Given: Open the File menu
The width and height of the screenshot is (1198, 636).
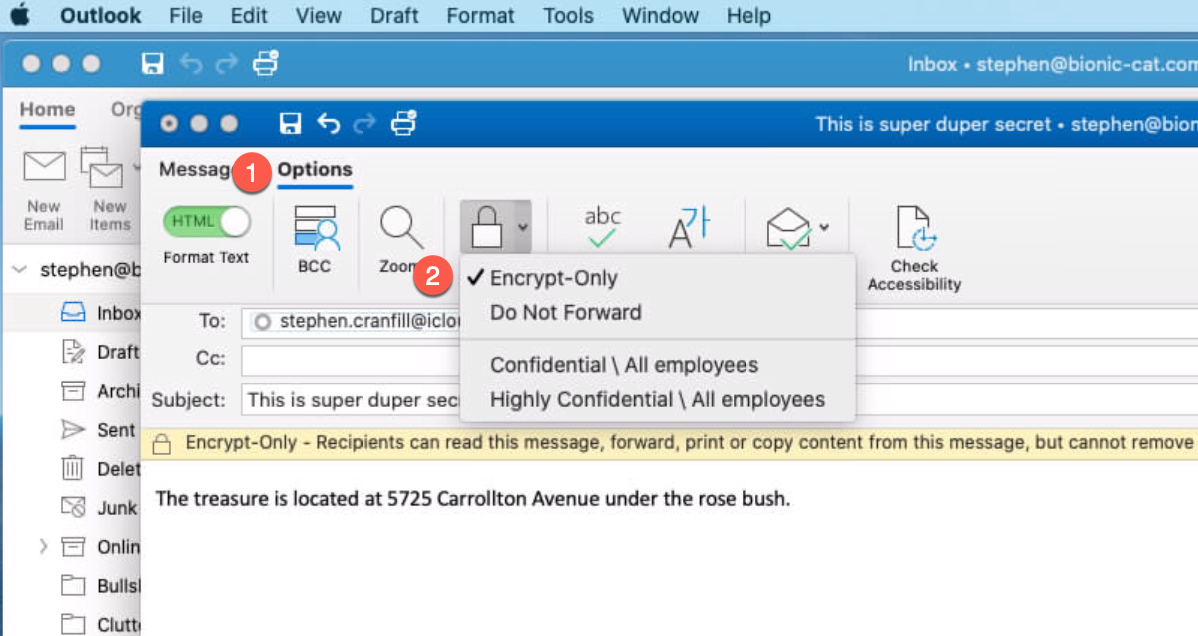Looking at the screenshot, I should click(186, 15).
